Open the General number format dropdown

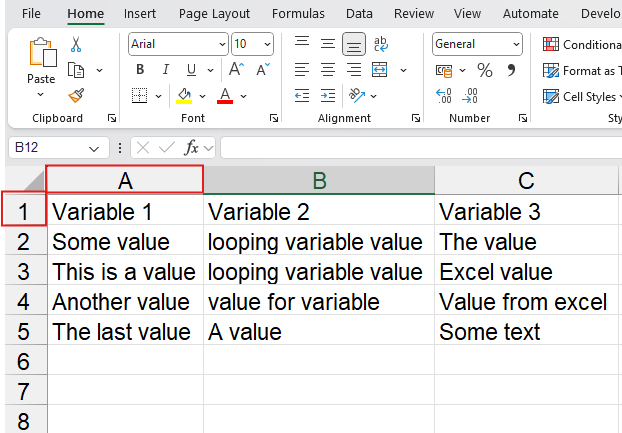516,44
